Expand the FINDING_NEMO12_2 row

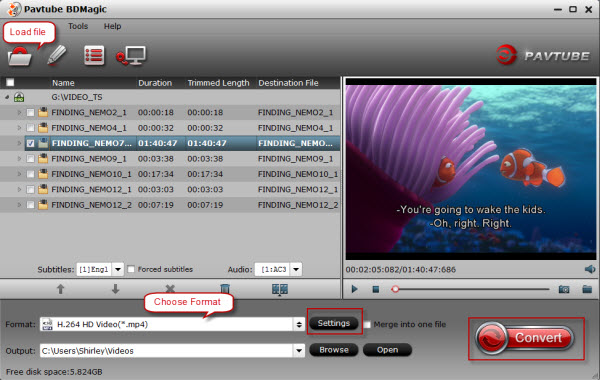tap(19, 205)
